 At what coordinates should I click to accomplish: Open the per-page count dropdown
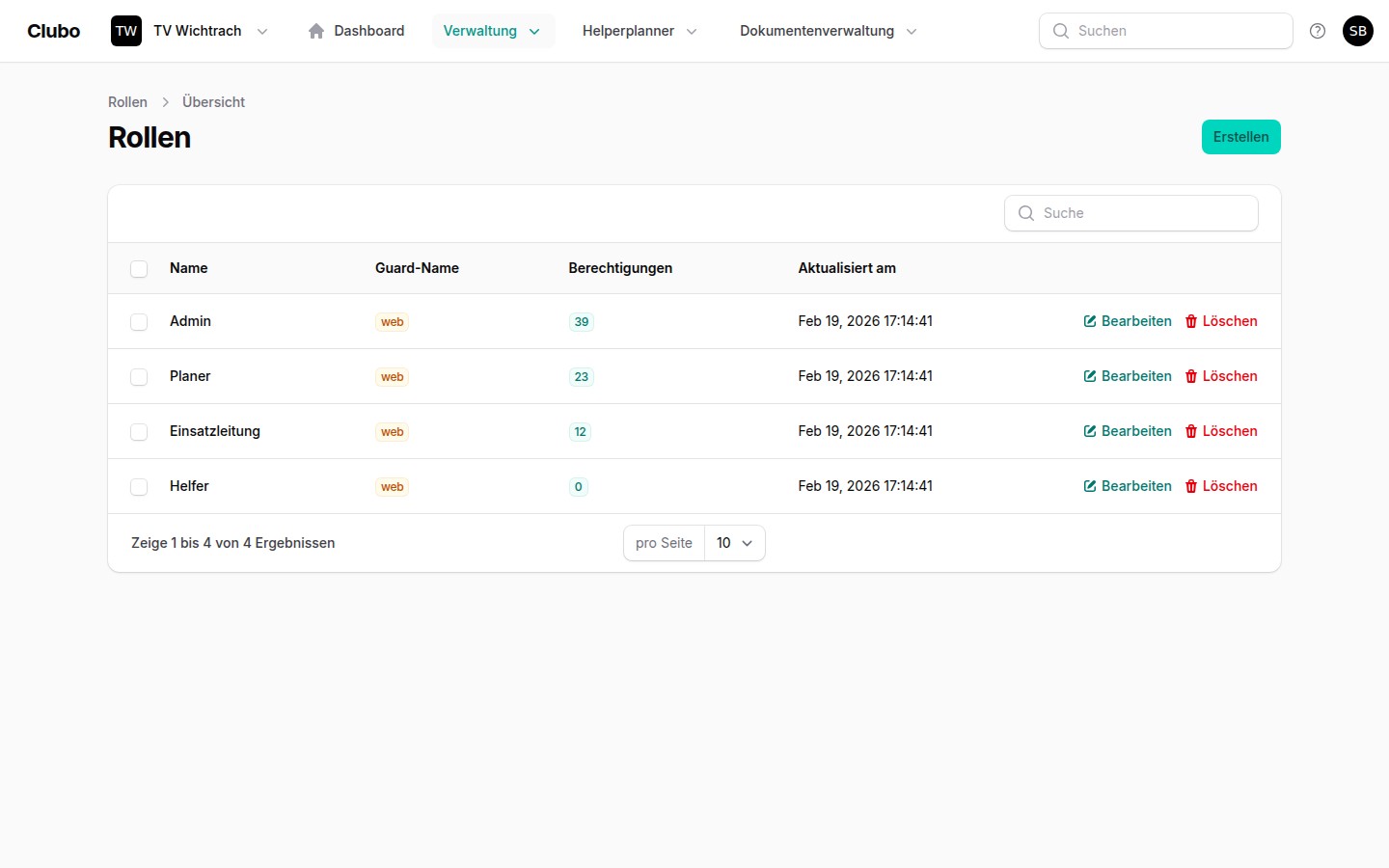pos(734,543)
